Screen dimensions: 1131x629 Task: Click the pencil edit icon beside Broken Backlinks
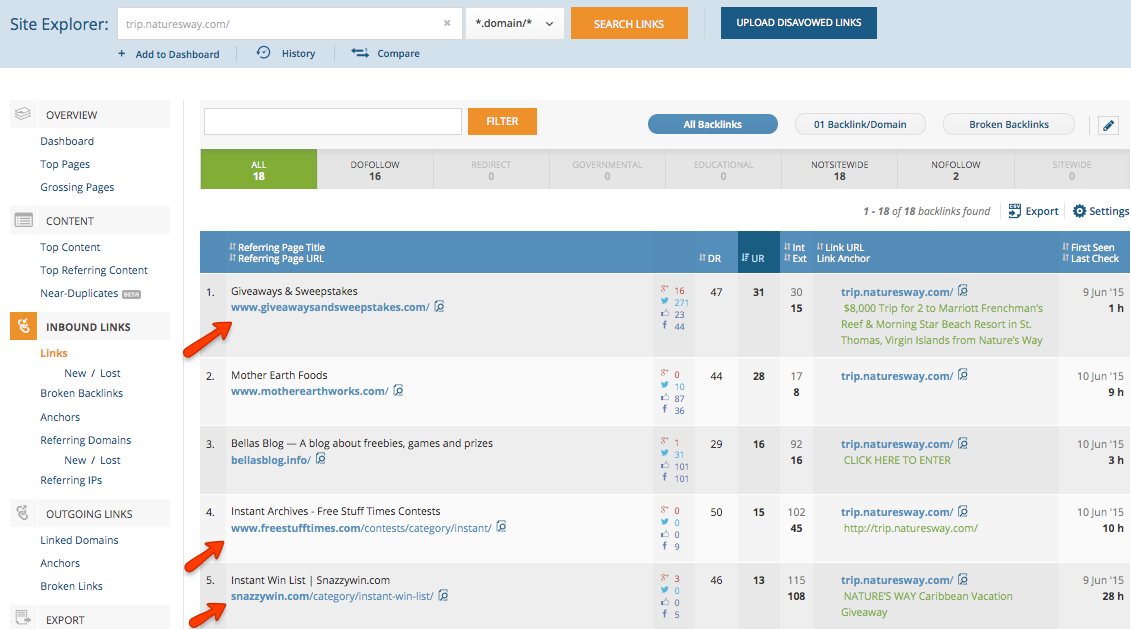pyautogui.click(x=1108, y=125)
